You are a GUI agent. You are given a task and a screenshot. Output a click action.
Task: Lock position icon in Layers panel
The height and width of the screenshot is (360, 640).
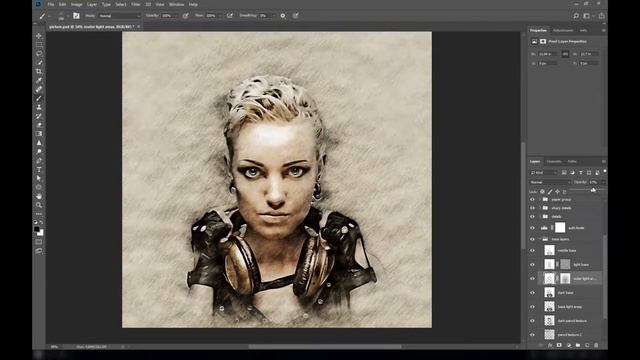click(x=557, y=191)
